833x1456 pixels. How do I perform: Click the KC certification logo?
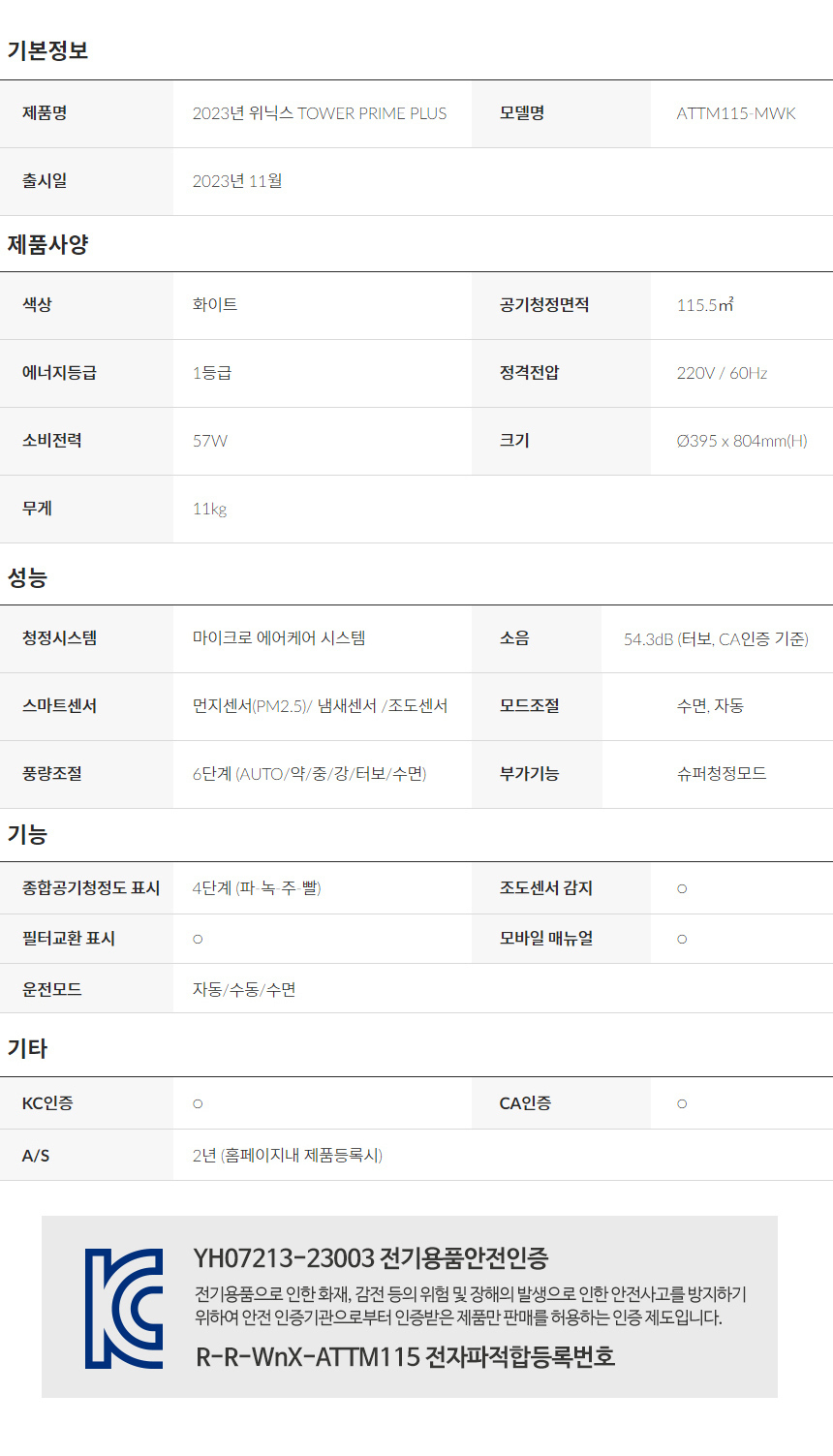[x=124, y=1308]
